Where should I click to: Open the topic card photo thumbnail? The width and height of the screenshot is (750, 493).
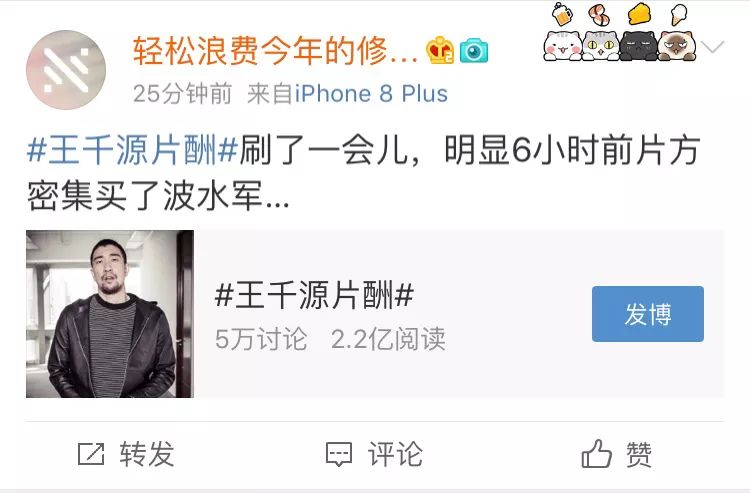(x=110, y=314)
